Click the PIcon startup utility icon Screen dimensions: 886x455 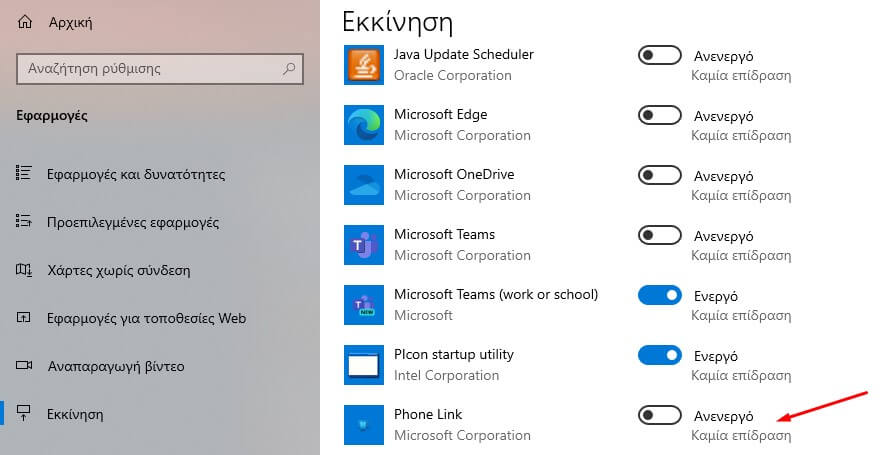tap(363, 365)
